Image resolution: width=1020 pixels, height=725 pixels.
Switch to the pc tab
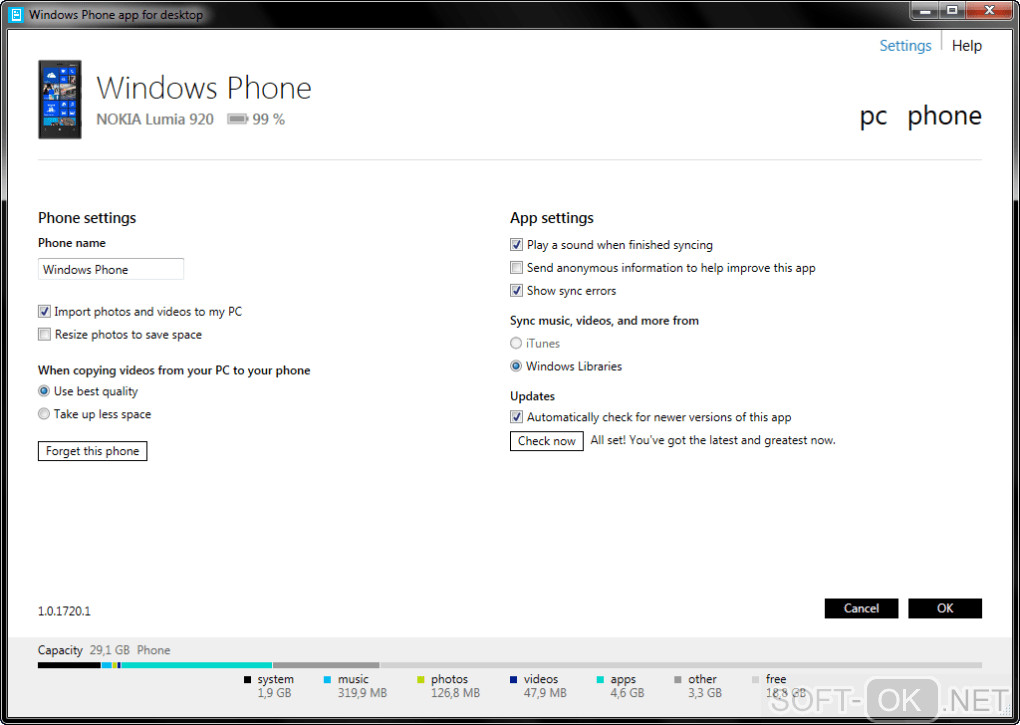pyautogui.click(x=873, y=117)
